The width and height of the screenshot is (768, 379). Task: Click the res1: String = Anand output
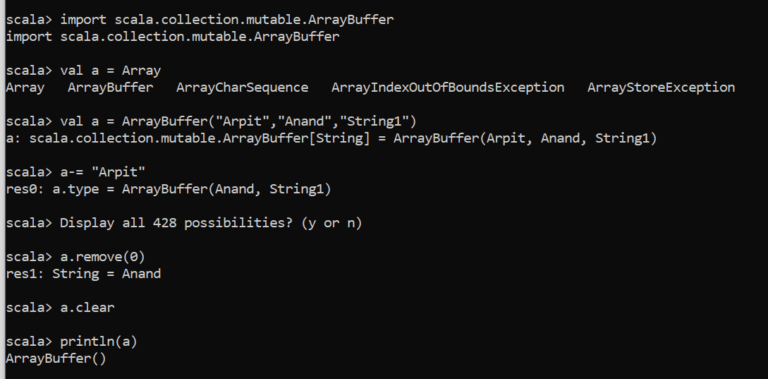[83, 274]
